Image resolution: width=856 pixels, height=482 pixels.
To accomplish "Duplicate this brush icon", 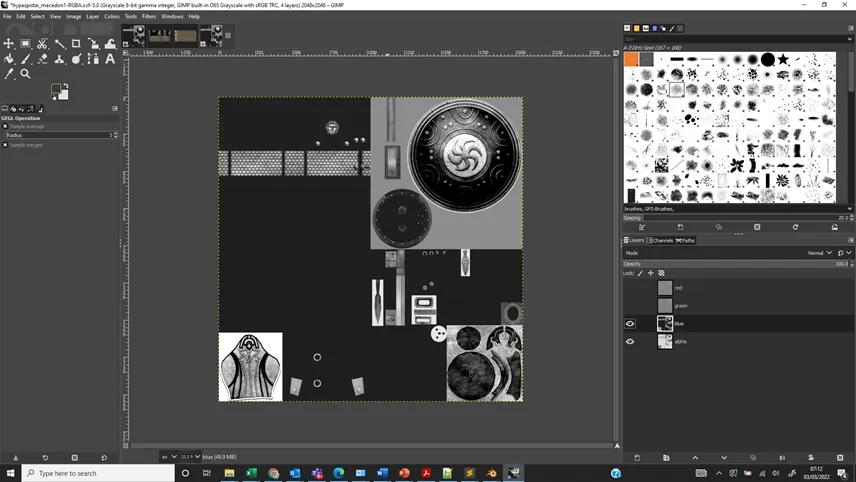I will coord(718,227).
